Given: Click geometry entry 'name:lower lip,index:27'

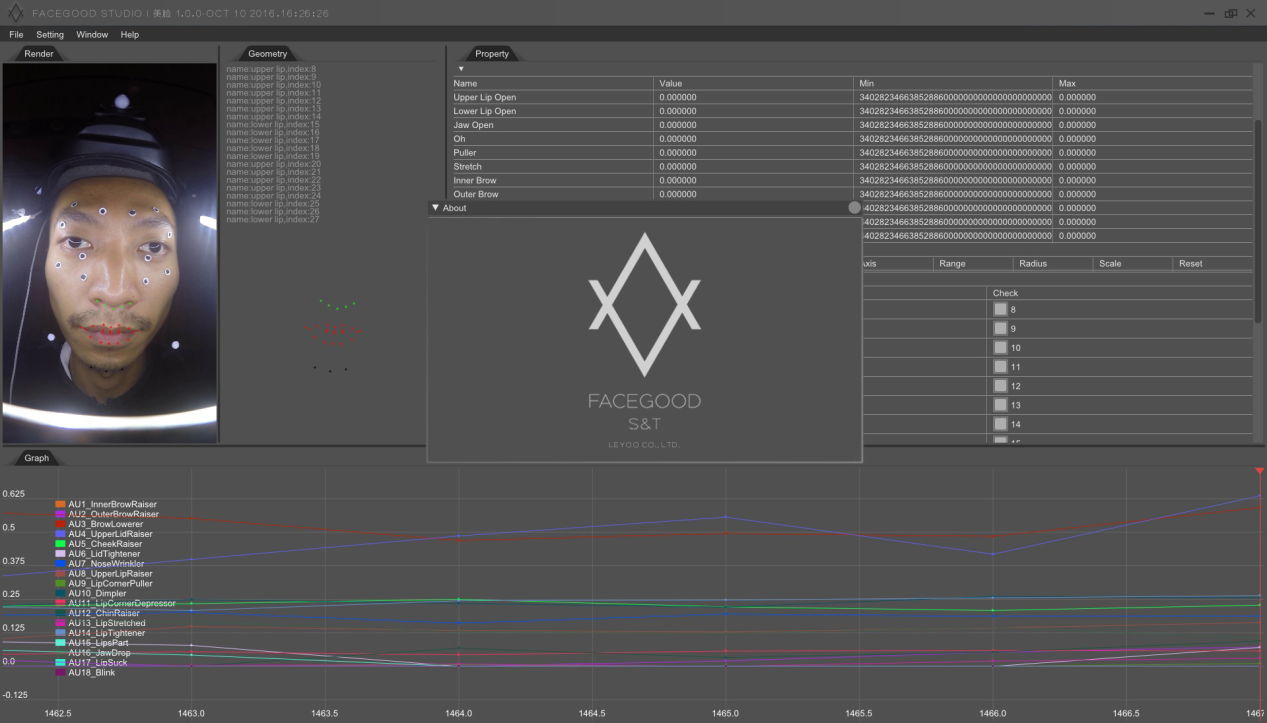Looking at the screenshot, I should click(273, 219).
